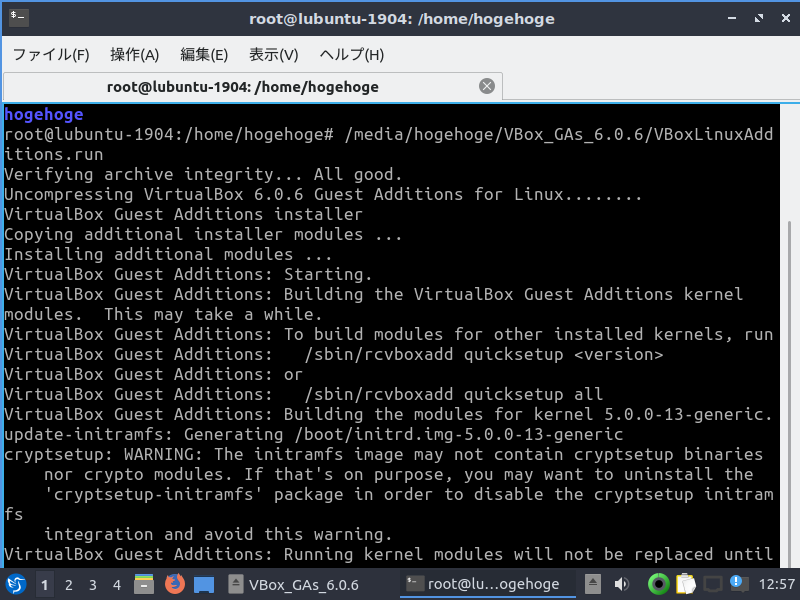Click 'modules. This may take a while.' line
This screenshot has height=600, width=800.
coord(163,315)
